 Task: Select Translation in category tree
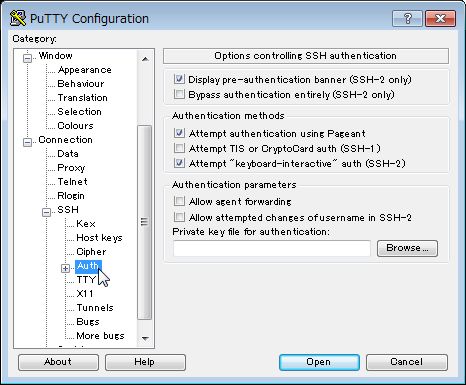point(82,98)
